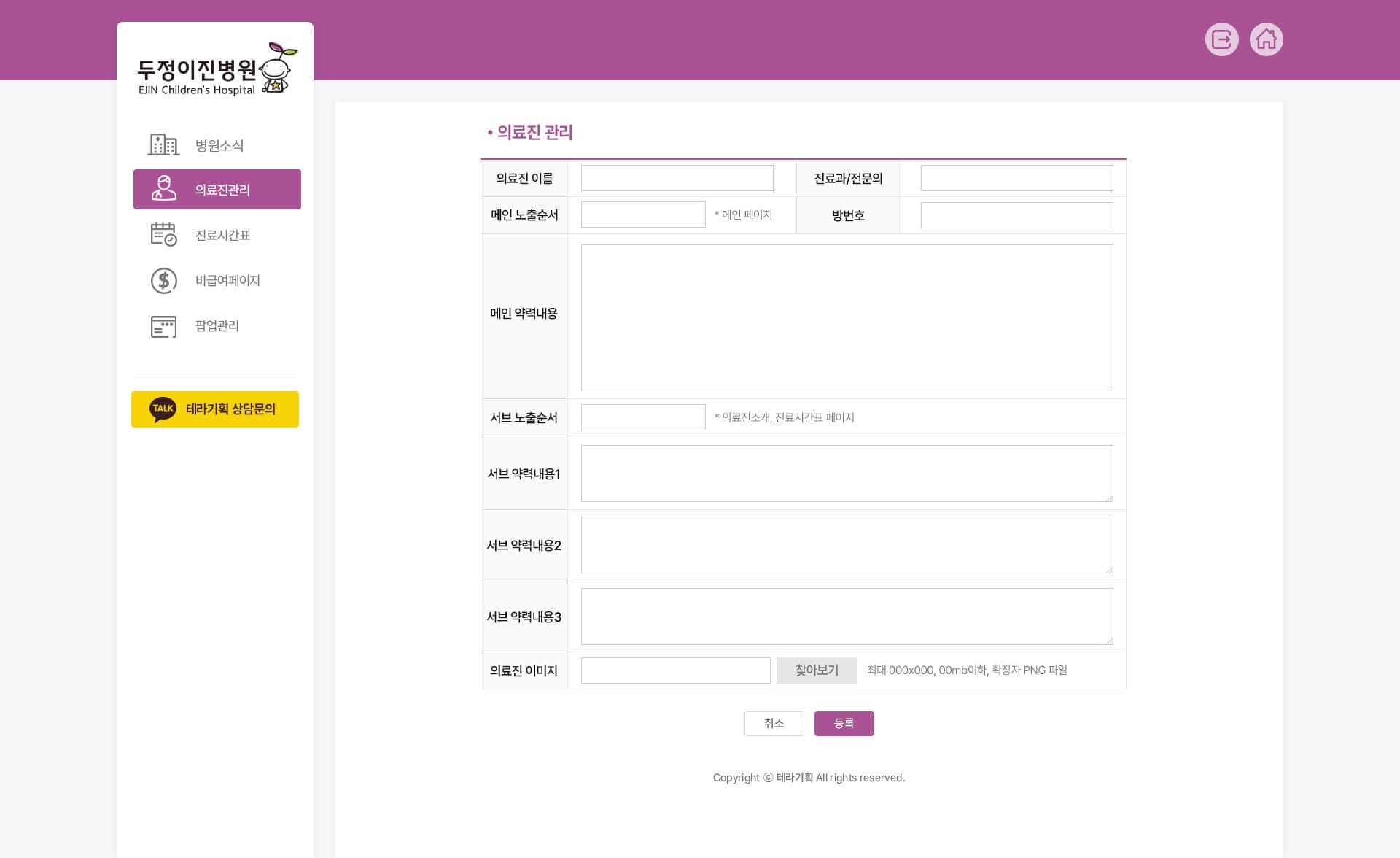Open the 팝업관리 menu item
This screenshot has height=858, width=1400.
pos(217,325)
